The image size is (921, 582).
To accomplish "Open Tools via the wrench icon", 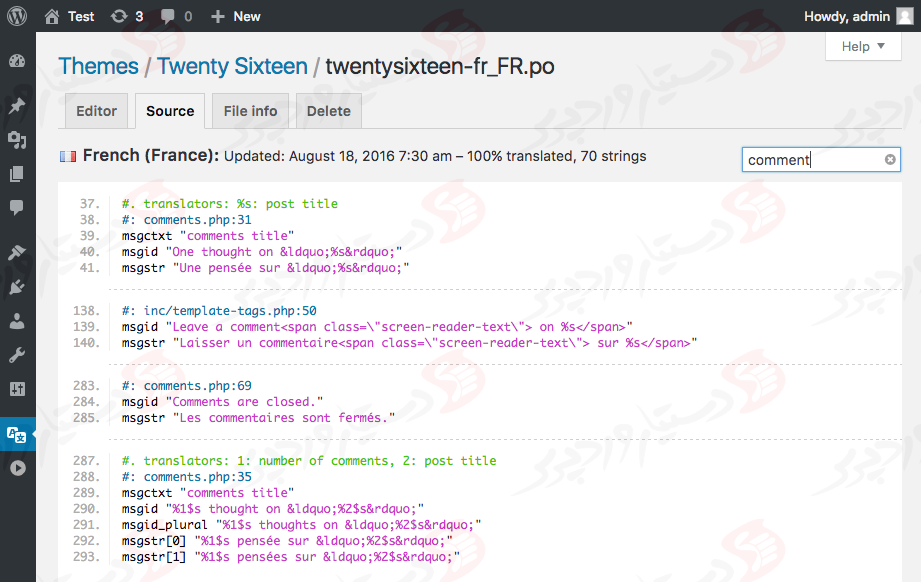I will (x=17, y=355).
